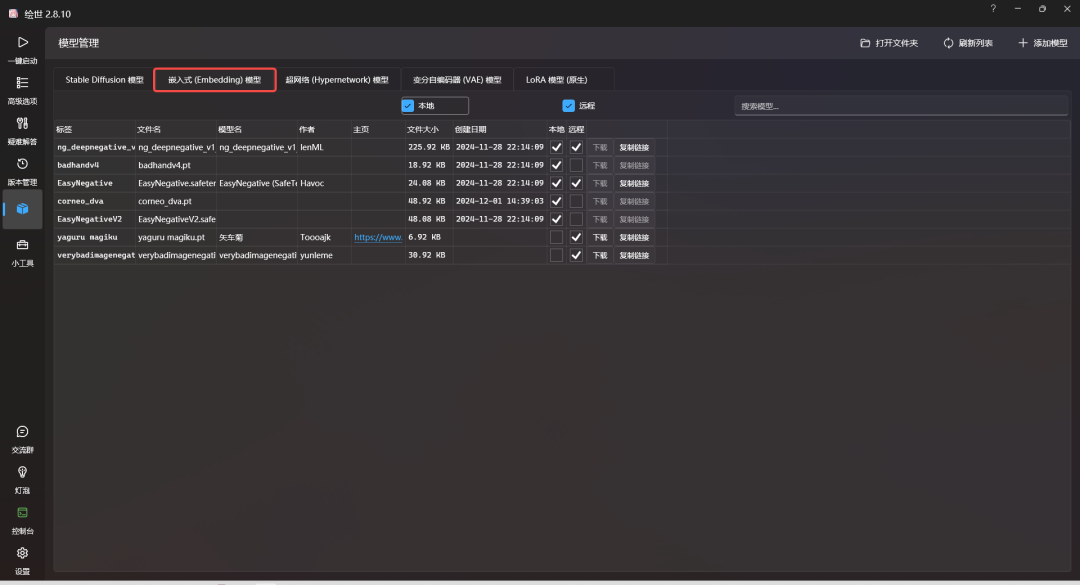Image resolution: width=1080 pixels, height=585 pixels.
Task: Open the 交流群 chat icon
Action: pos(22,432)
